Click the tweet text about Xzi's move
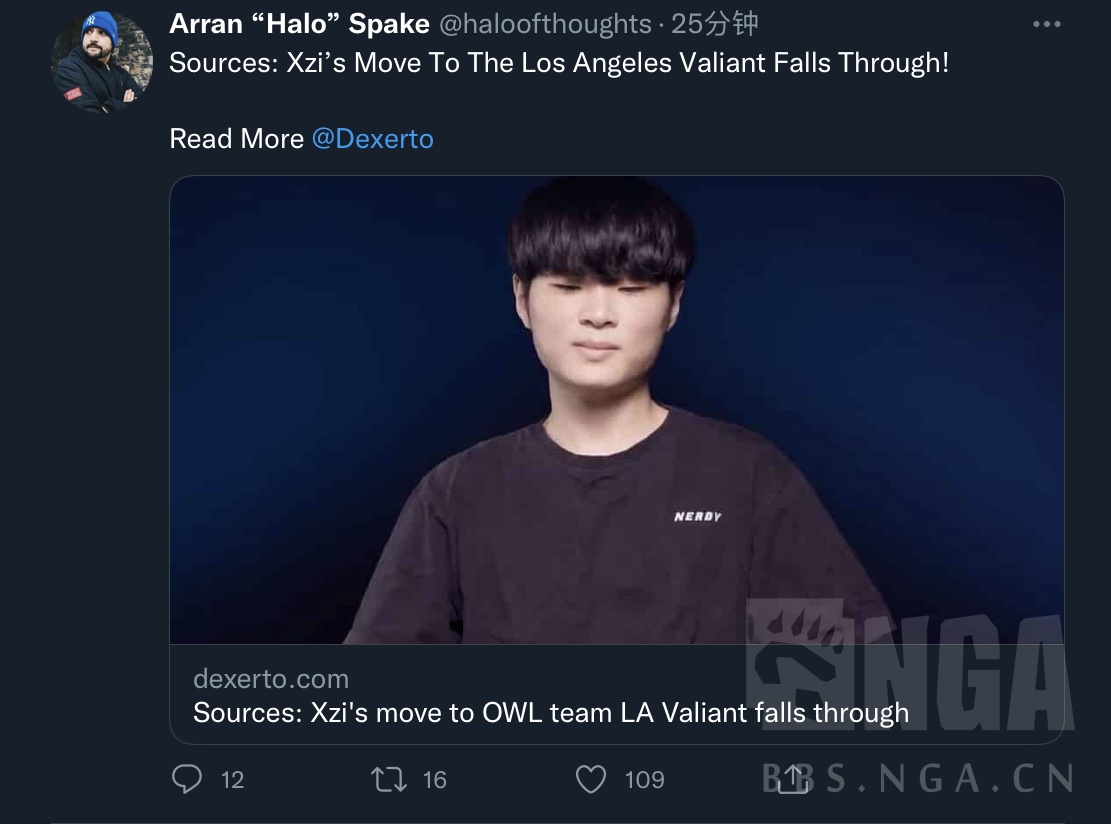Screen dimensions: 1111x824 point(559,63)
